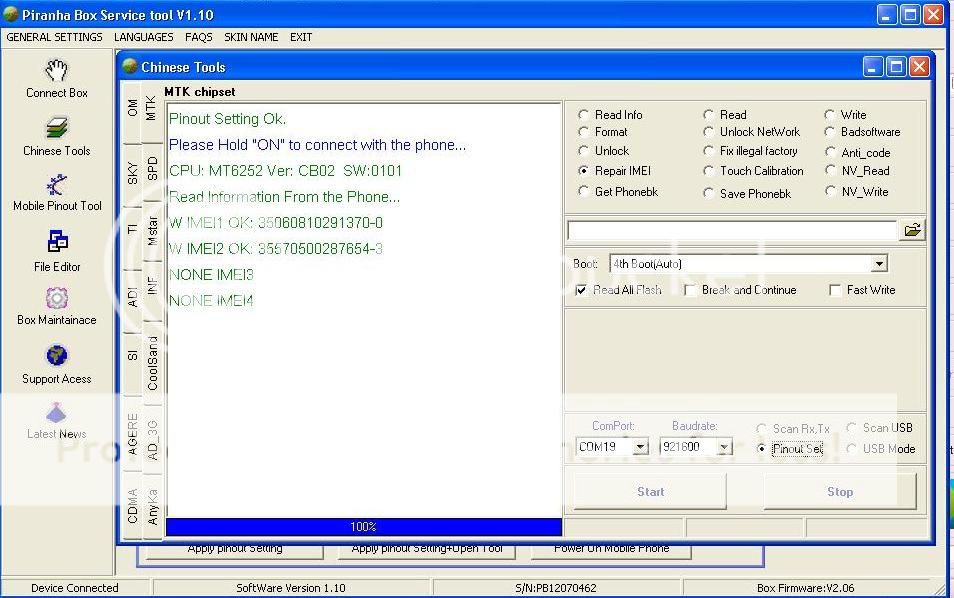Click Power On Mobile Phone button
Viewport: 954px width, 598px height.
[x=611, y=550]
